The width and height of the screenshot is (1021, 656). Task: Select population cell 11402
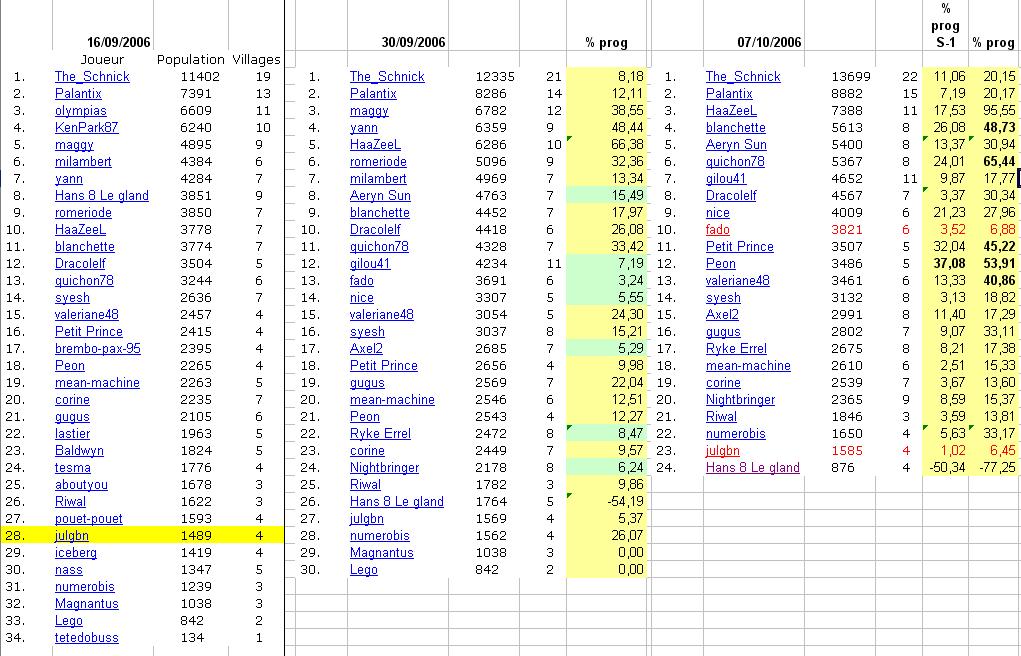200,76
